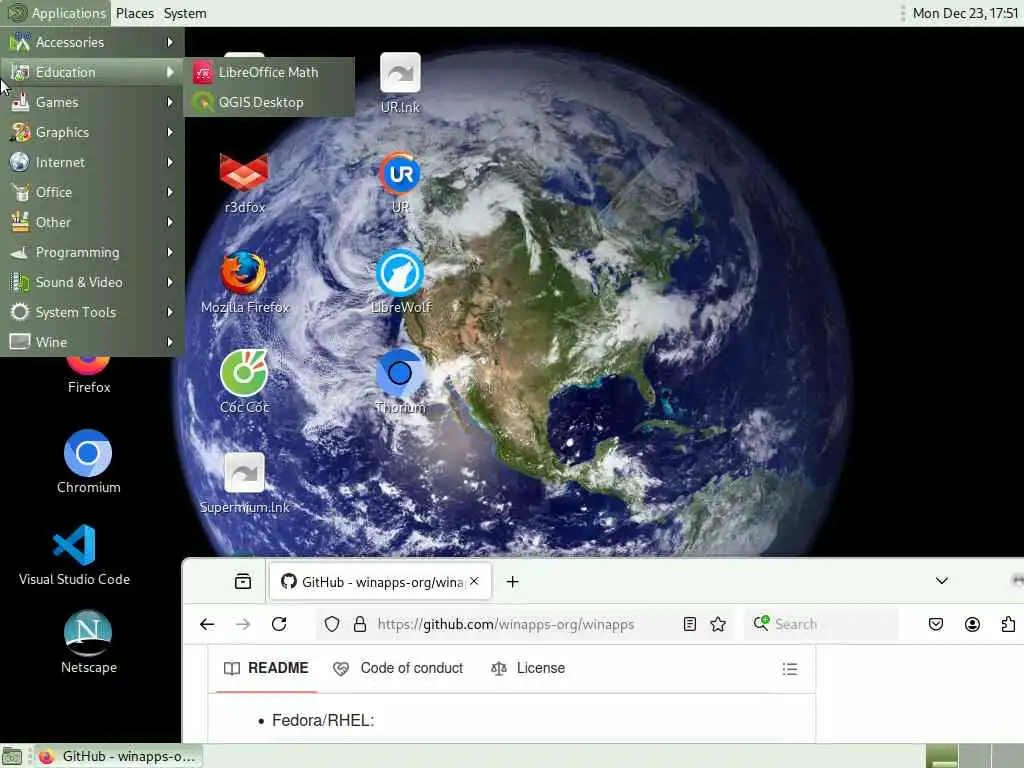Image resolution: width=1024 pixels, height=768 pixels.
Task: Open the Accessories menu category
Action: click(x=92, y=42)
